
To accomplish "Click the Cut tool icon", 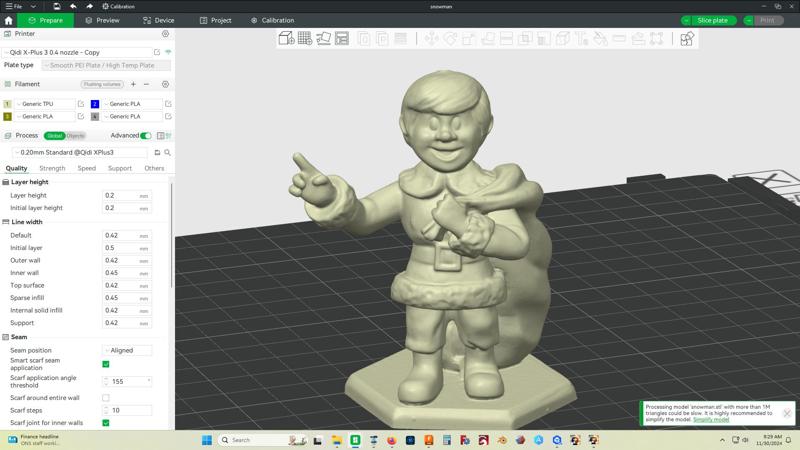I will click(506, 38).
